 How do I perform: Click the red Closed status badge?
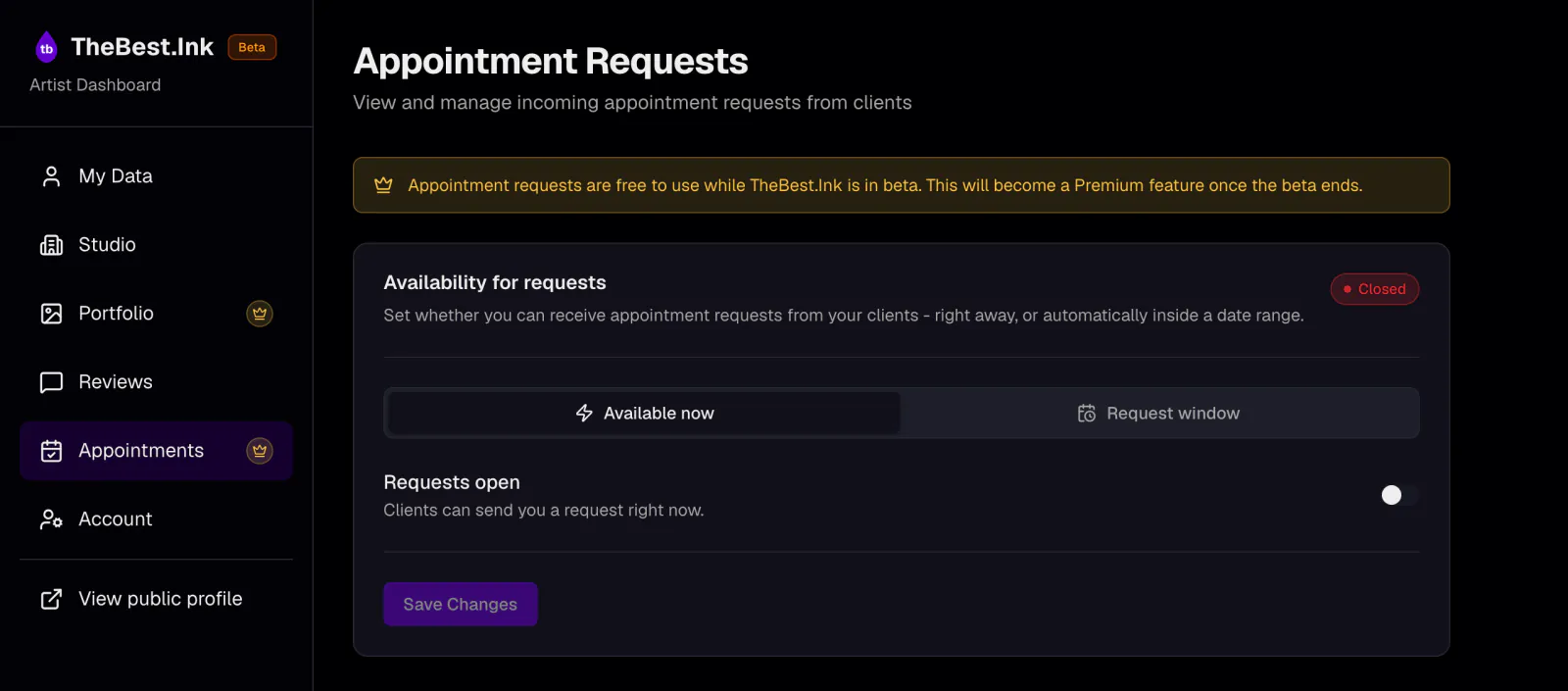[1375, 289]
